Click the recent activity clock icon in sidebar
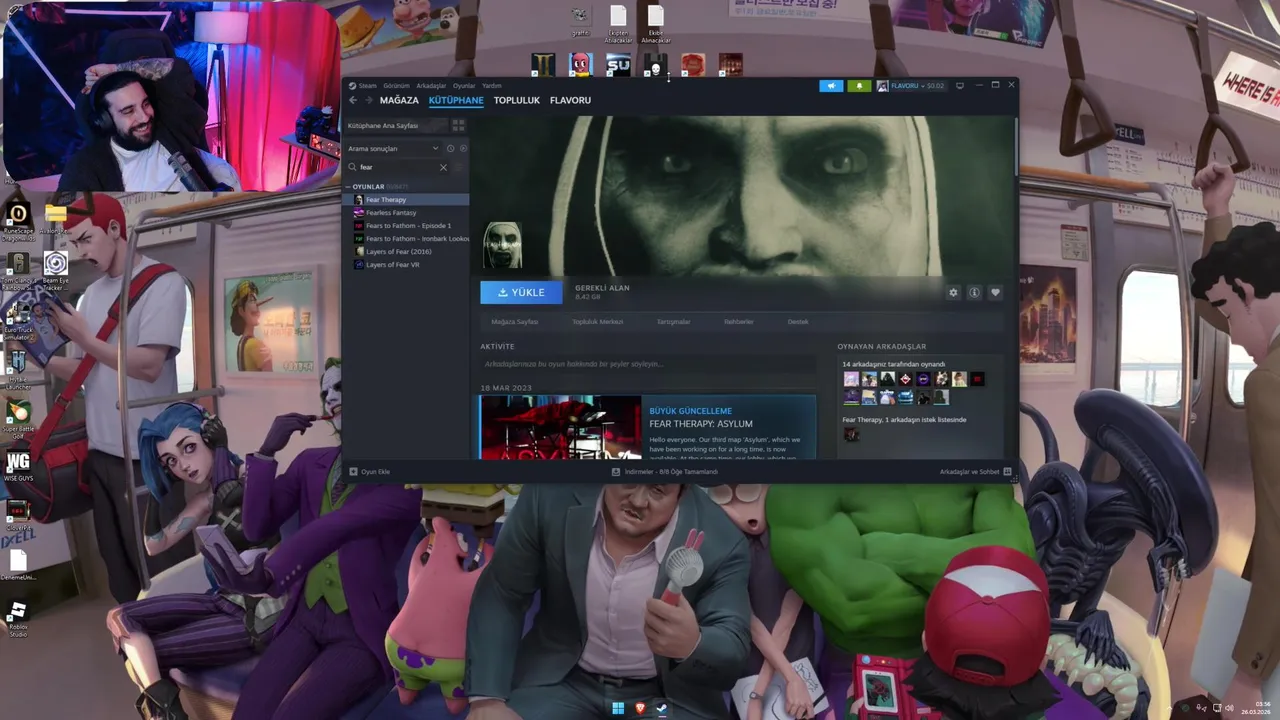 [x=451, y=148]
